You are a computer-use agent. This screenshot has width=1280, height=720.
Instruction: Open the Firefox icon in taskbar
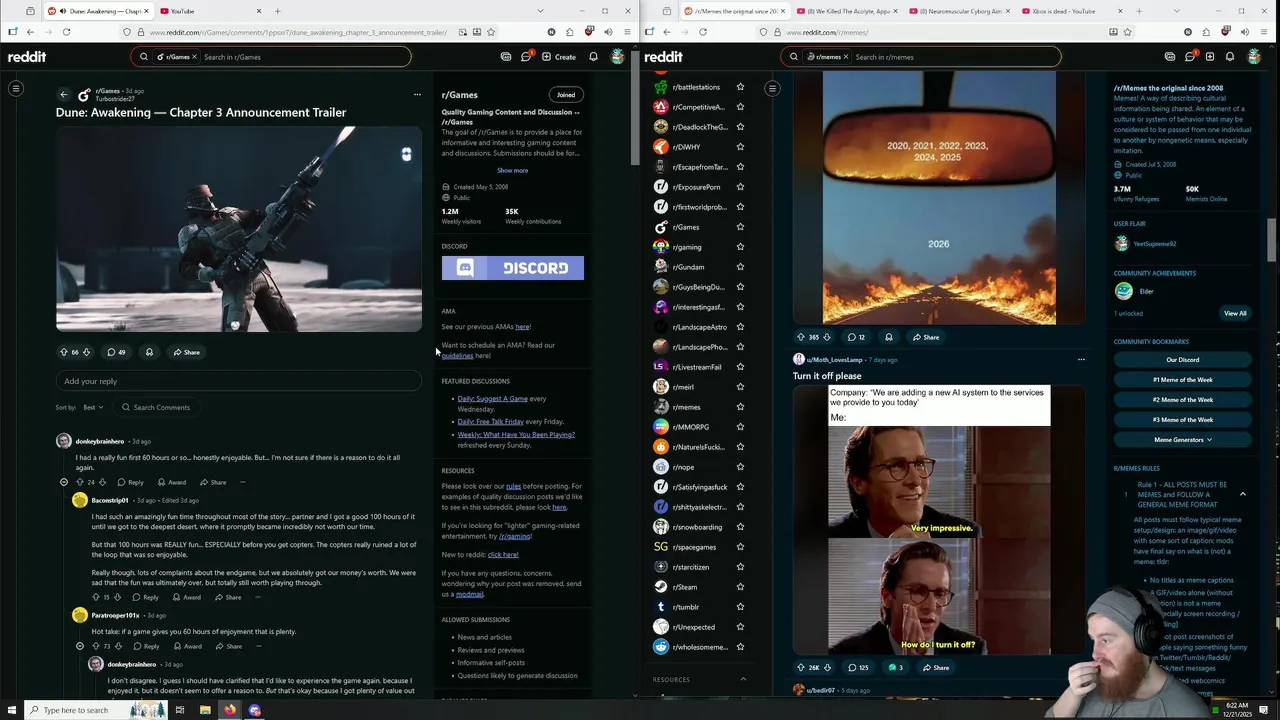point(230,710)
